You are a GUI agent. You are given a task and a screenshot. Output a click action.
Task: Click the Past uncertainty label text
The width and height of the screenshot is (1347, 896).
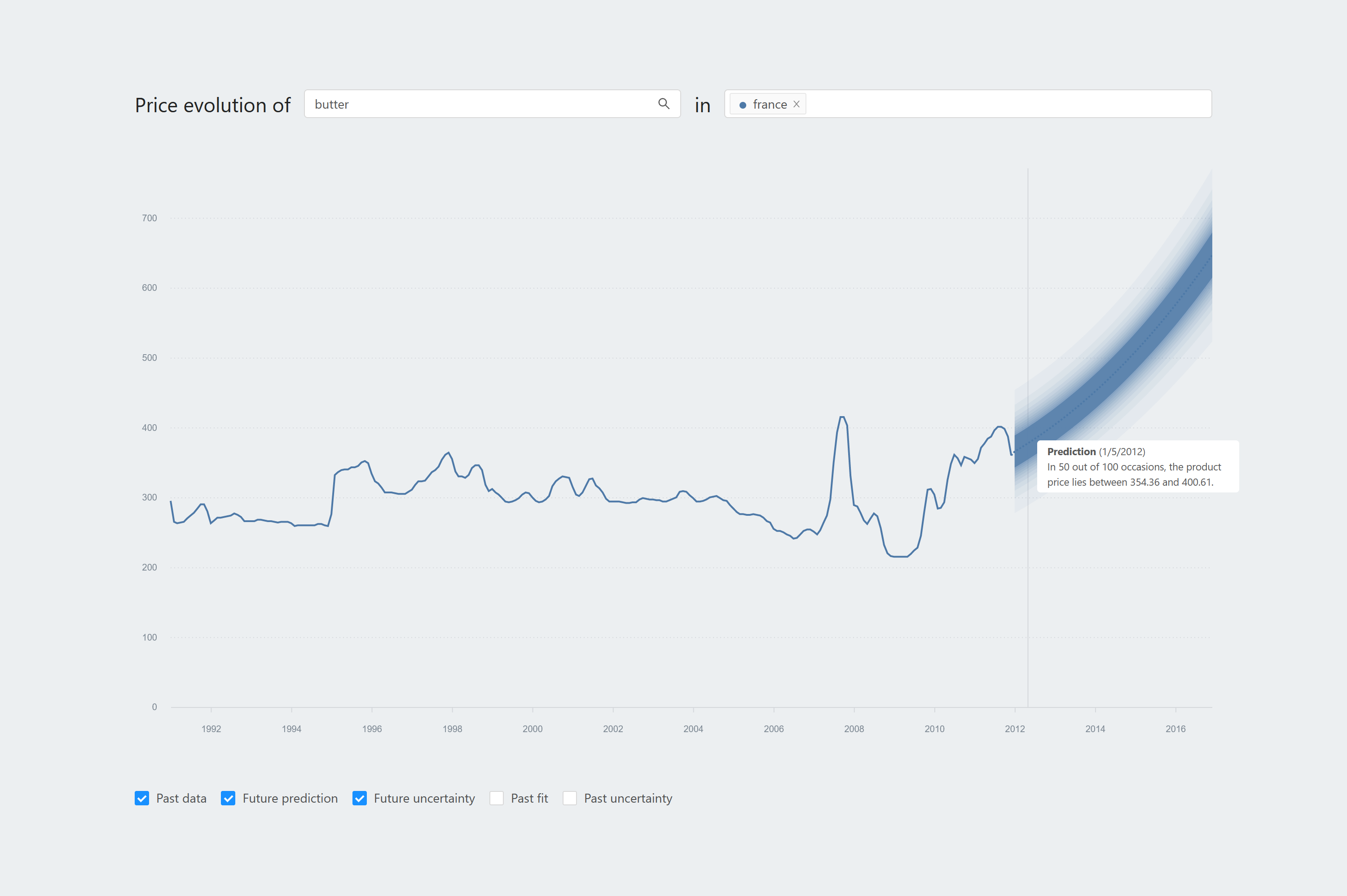pos(628,798)
